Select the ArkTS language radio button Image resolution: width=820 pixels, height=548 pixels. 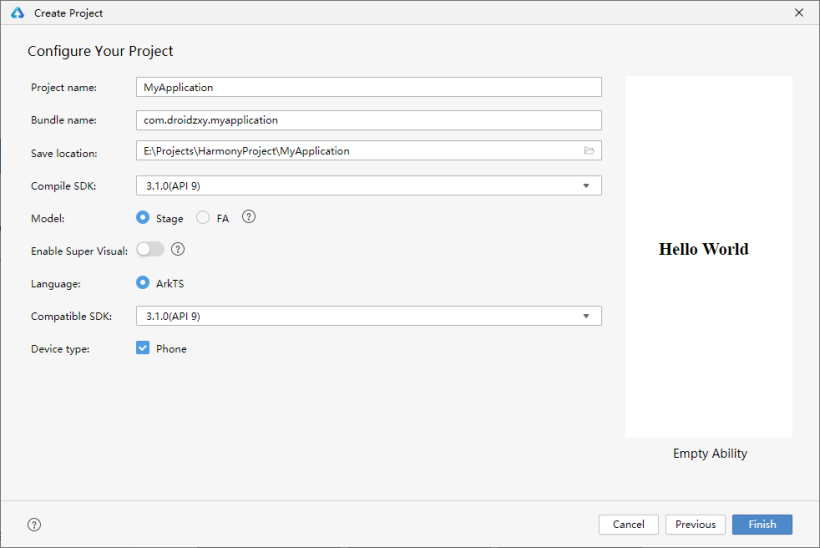[x=142, y=282]
